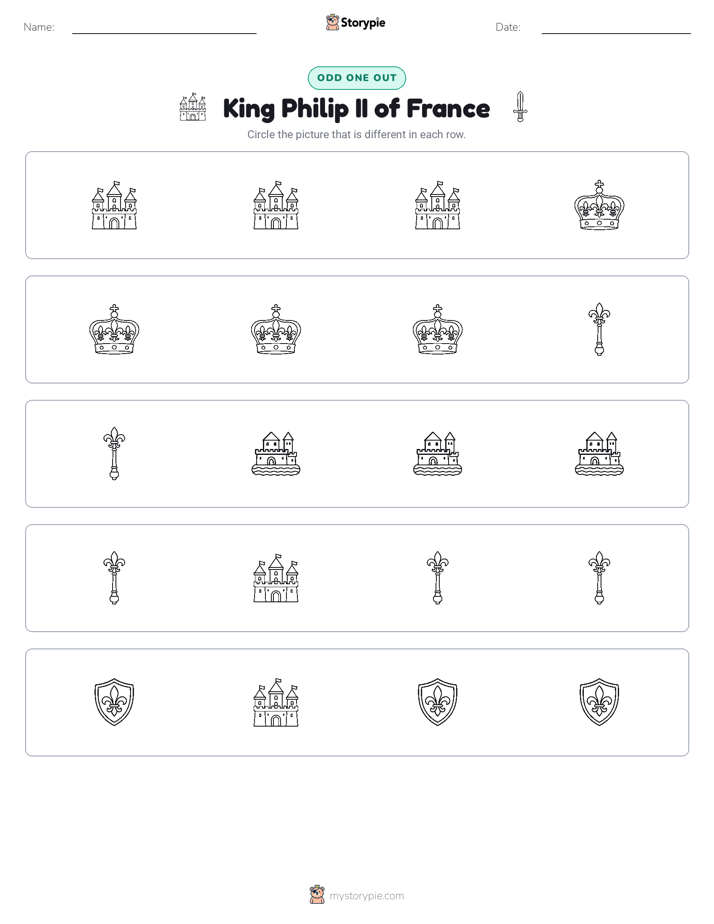Screen dimensions: 714x924
Task: Select the last shield in row five
Action: pos(599,702)
